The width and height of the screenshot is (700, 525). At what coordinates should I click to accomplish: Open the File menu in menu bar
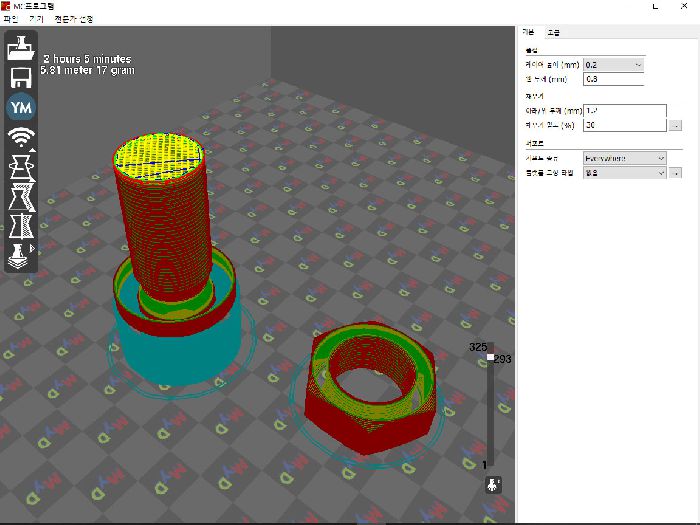point(11,19)
